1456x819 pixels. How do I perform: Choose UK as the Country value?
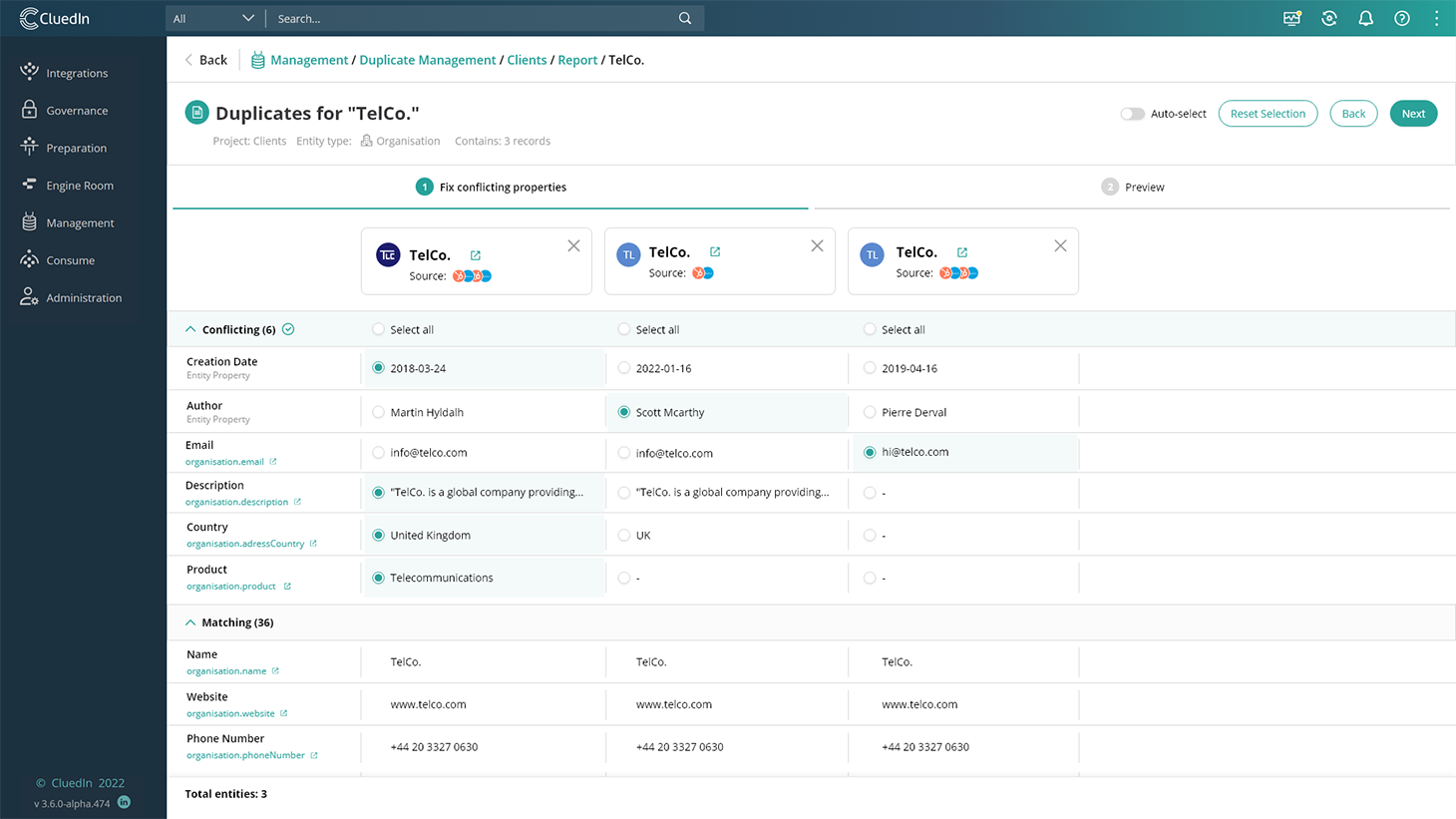tap(624, 536)
